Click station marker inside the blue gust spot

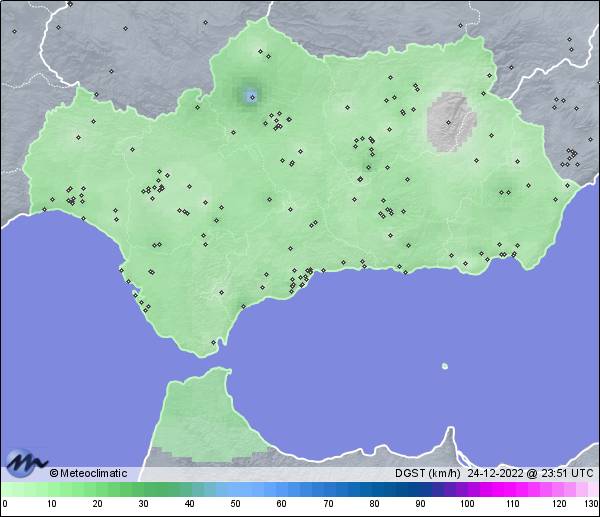click(x=252, y=97)
